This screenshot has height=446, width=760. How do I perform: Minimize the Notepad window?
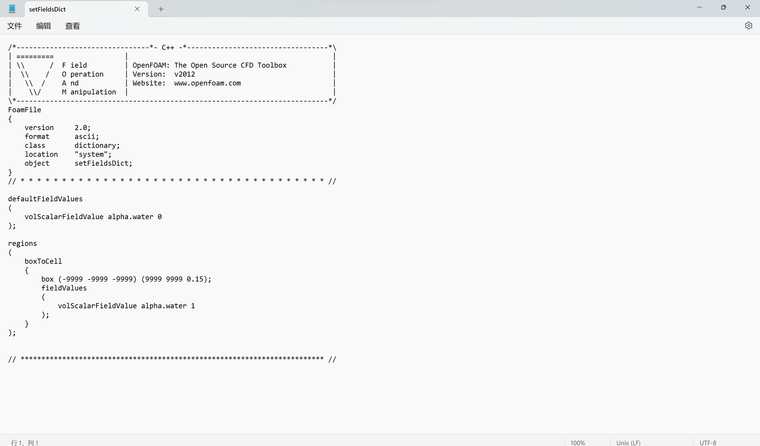(x=699, y=8)
